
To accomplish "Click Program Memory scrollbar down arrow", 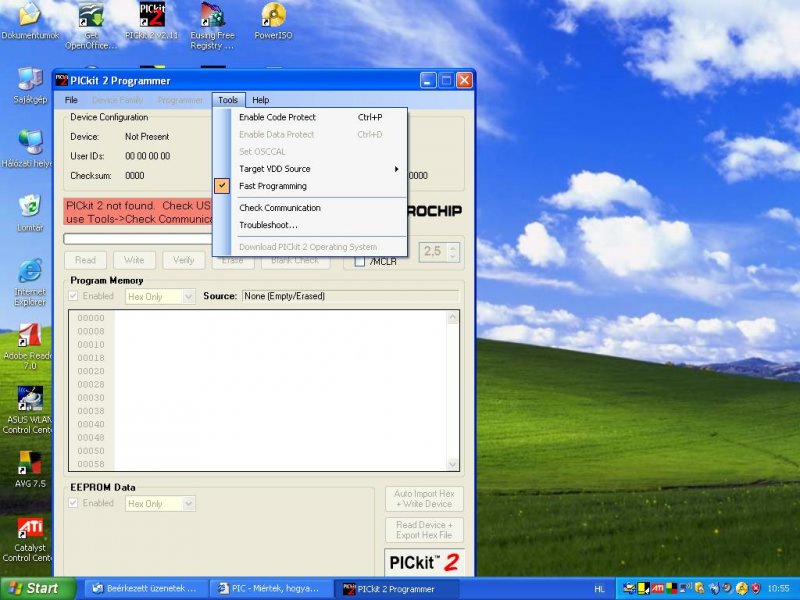I will 452,464.
